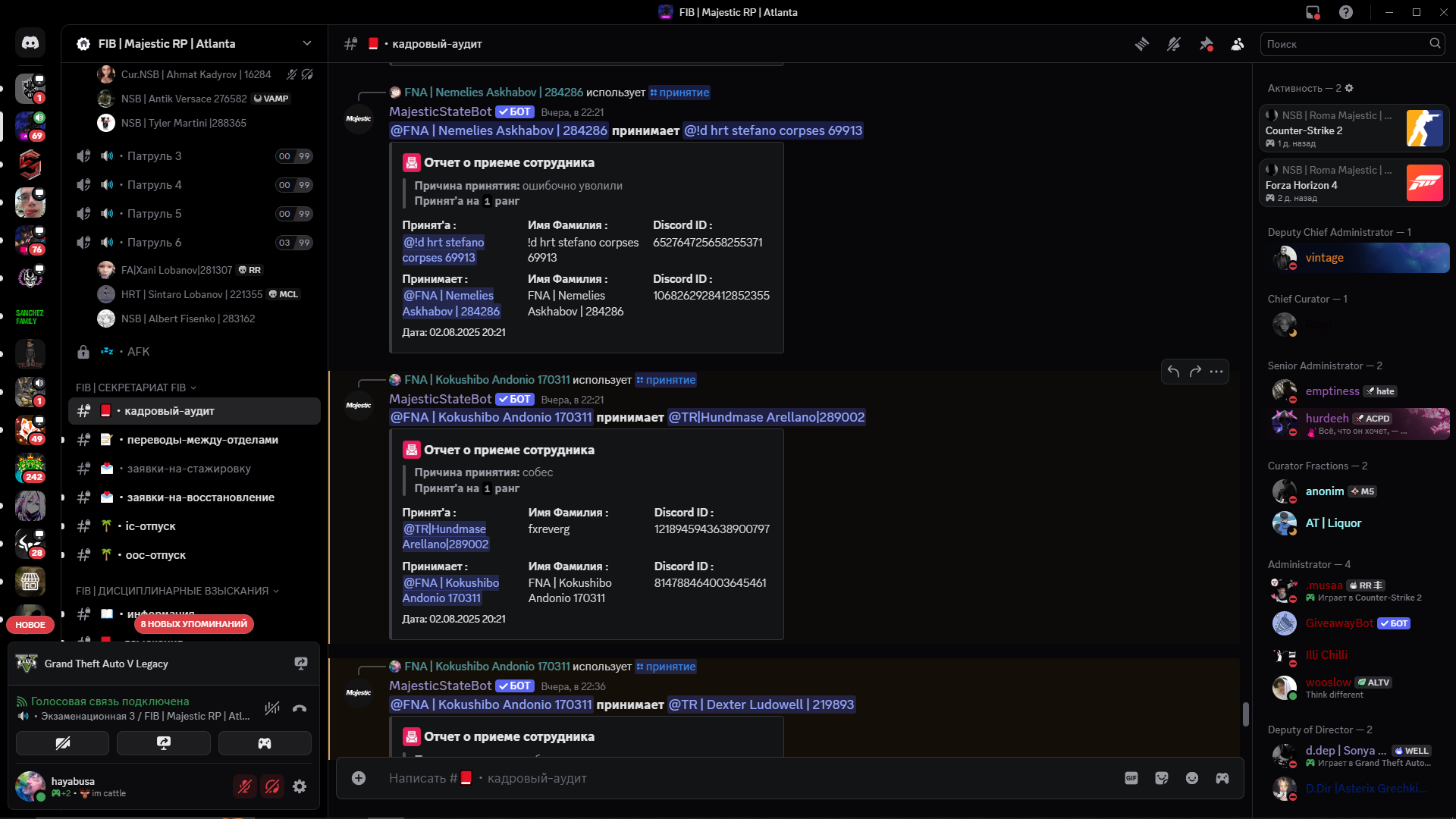
Task: Open user settings gear icon
Action: pos(300,786)
